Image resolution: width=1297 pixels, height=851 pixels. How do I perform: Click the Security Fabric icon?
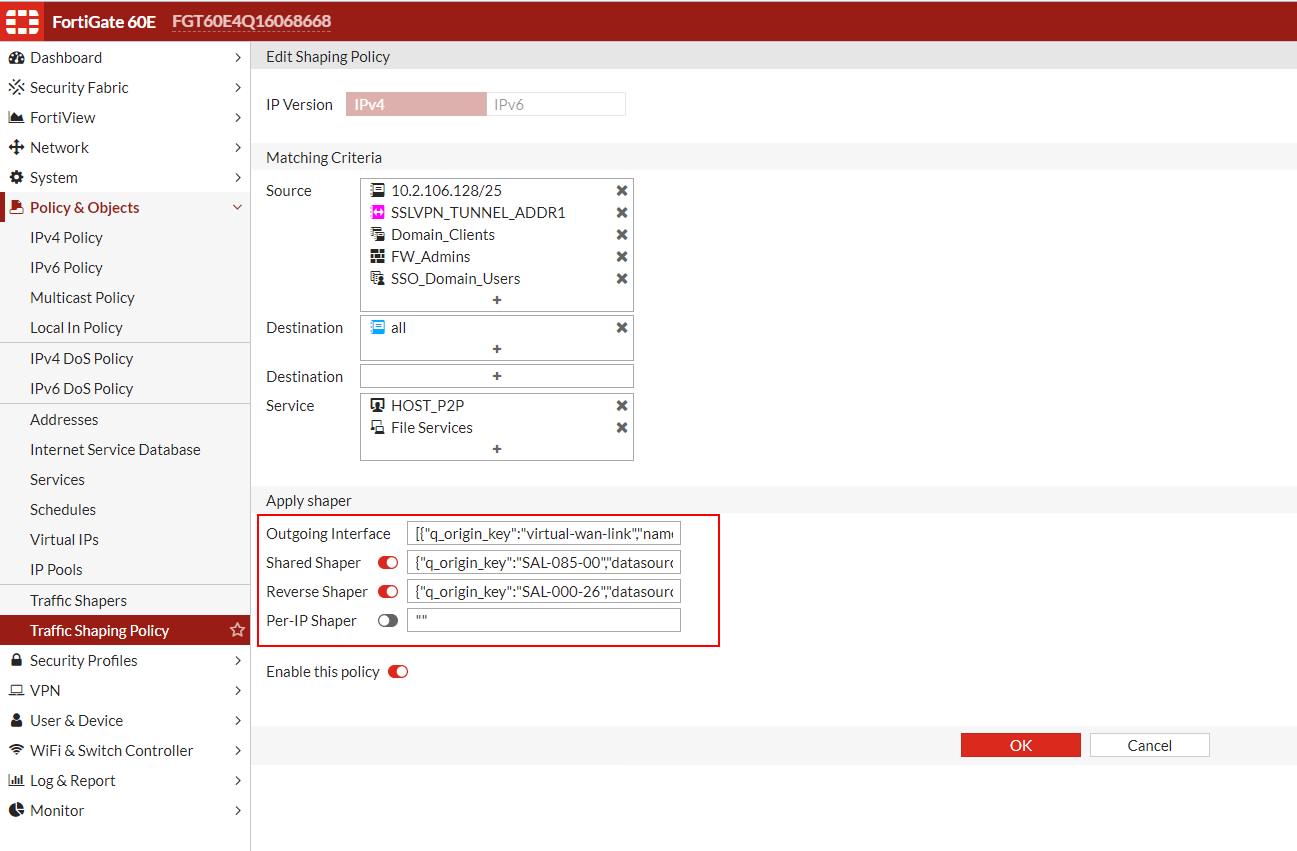coord(16,88)
